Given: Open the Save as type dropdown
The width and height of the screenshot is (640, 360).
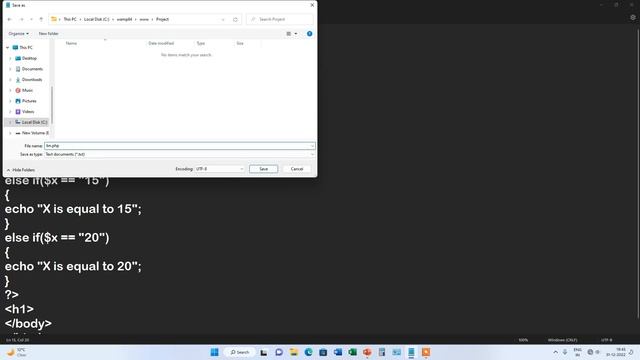Looking at the screenshot, I should 179,154.
